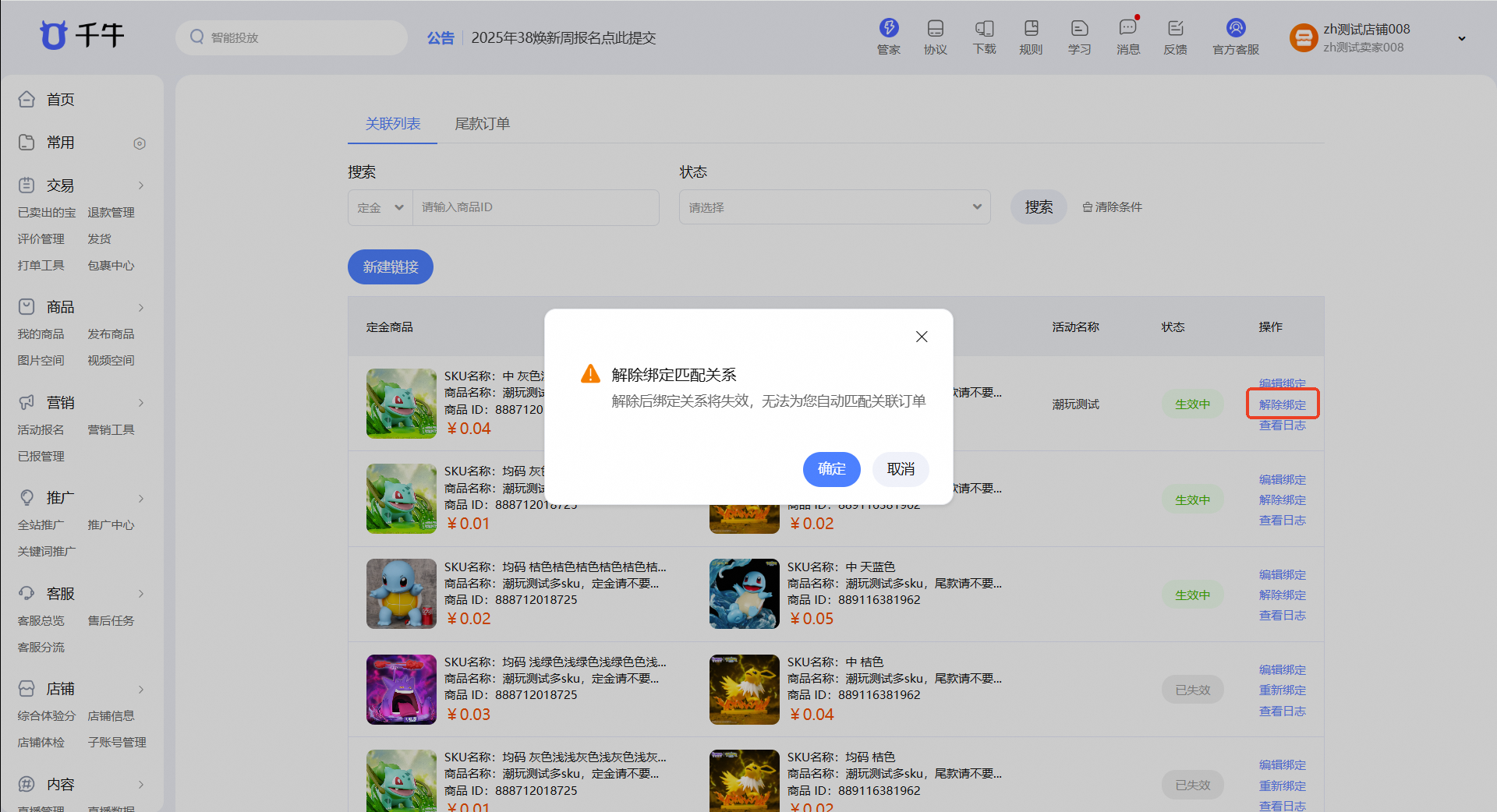Expand the account dropdown arrow
Viewport: 1497px width, 812px height.
click(1462, 38)
